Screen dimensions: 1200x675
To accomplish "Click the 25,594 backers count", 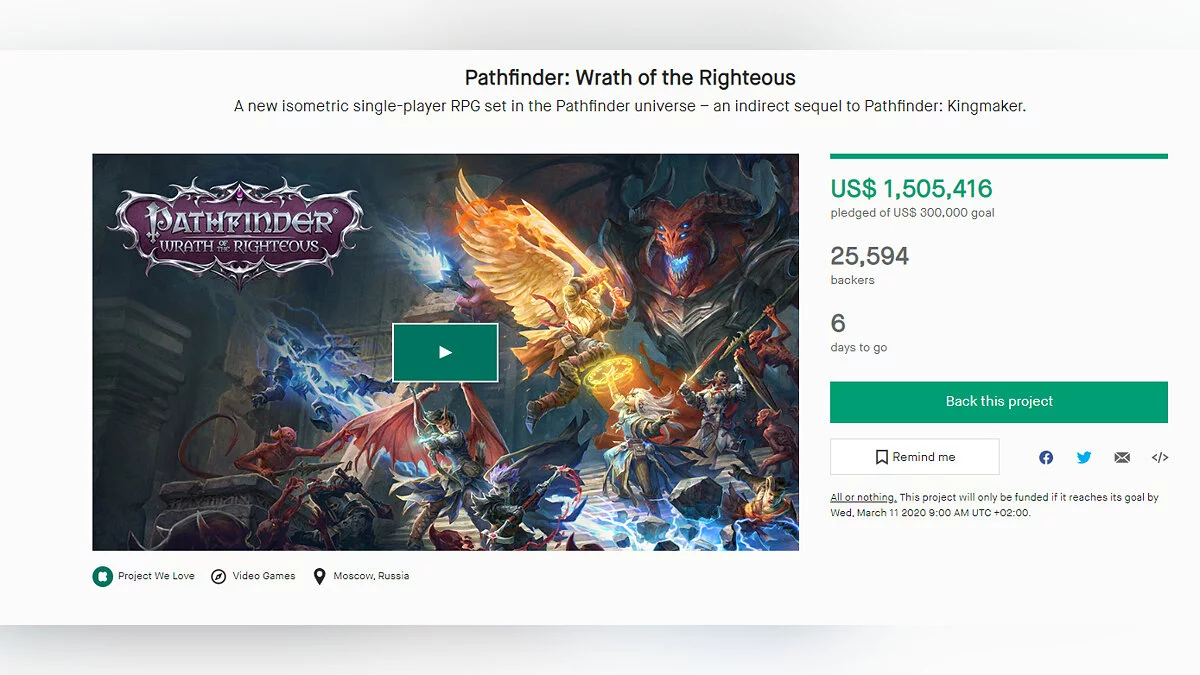I will click(x=869, y=256).
